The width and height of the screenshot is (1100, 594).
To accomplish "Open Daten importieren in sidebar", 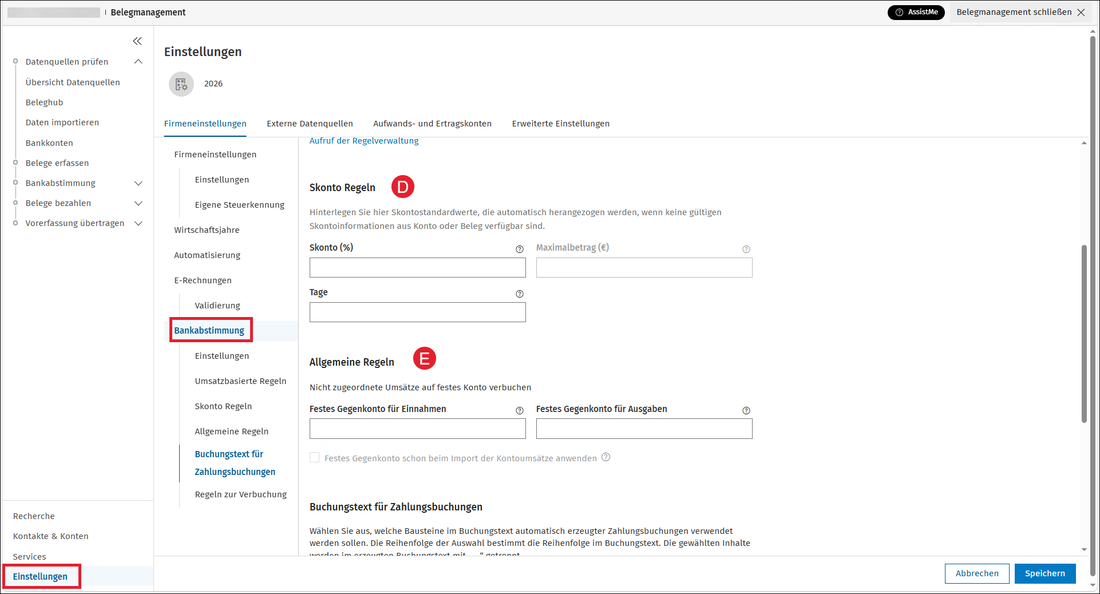I will 62,123.
